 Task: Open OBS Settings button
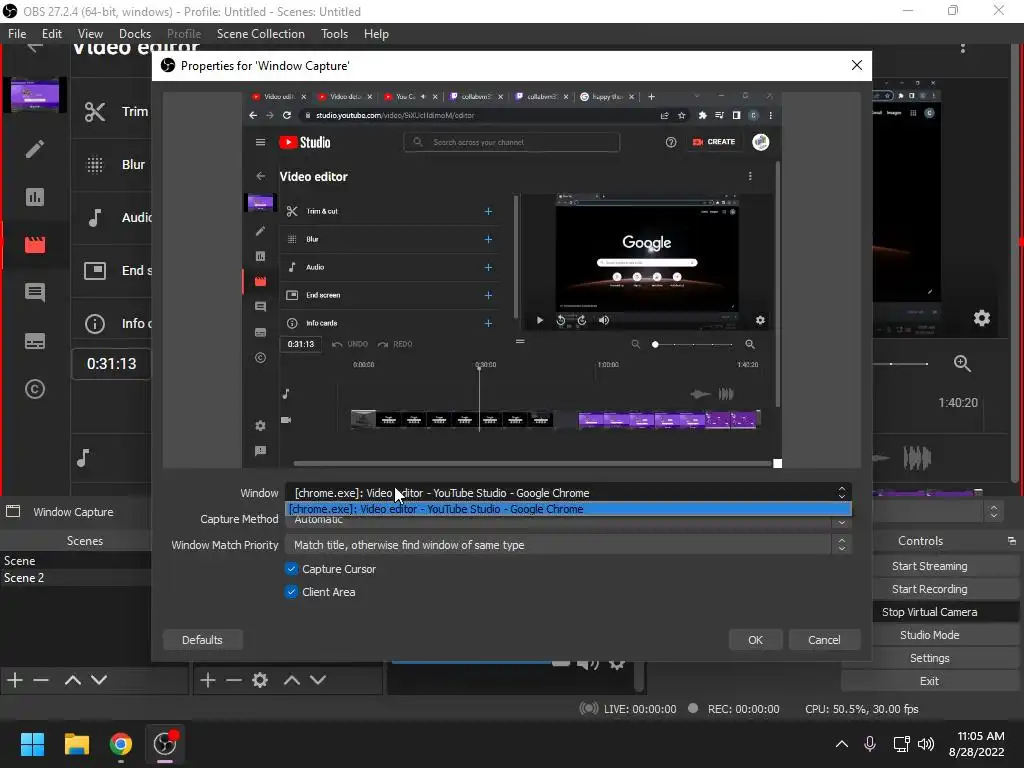930,658
